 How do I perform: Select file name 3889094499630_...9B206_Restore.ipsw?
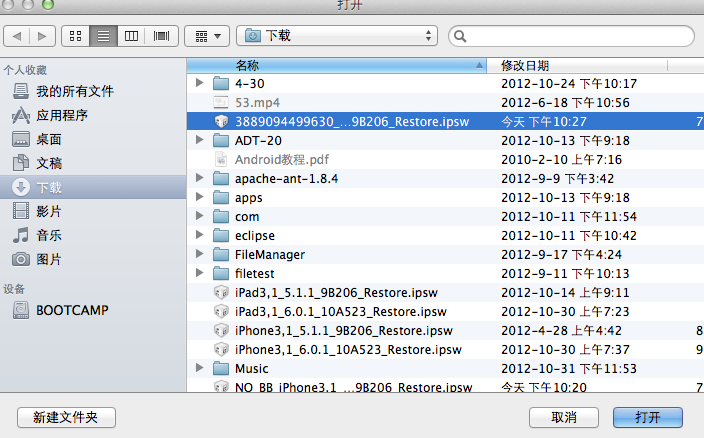click(x=352, y=122)
